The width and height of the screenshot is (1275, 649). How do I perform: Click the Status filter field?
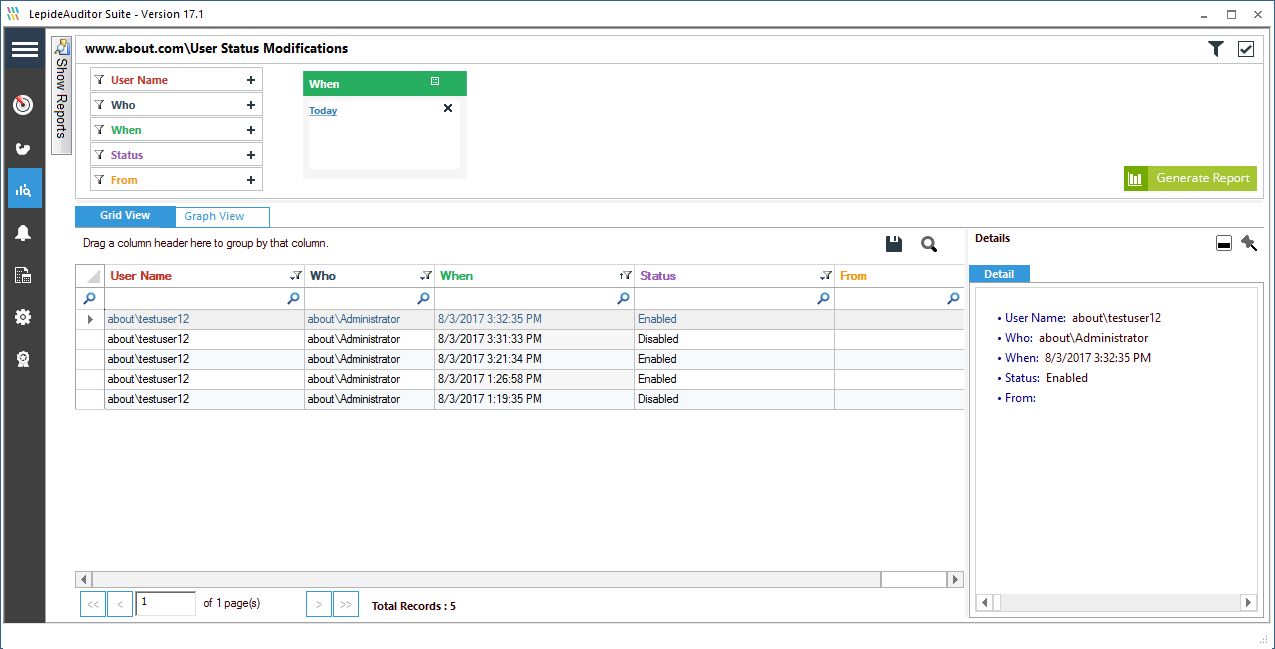tap(176, 155)
